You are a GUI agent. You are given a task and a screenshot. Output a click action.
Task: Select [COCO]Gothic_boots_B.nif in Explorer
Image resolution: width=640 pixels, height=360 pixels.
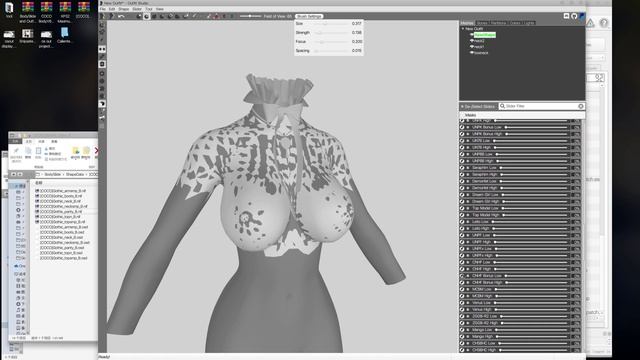pyautogui.click(x=60, y=196)
